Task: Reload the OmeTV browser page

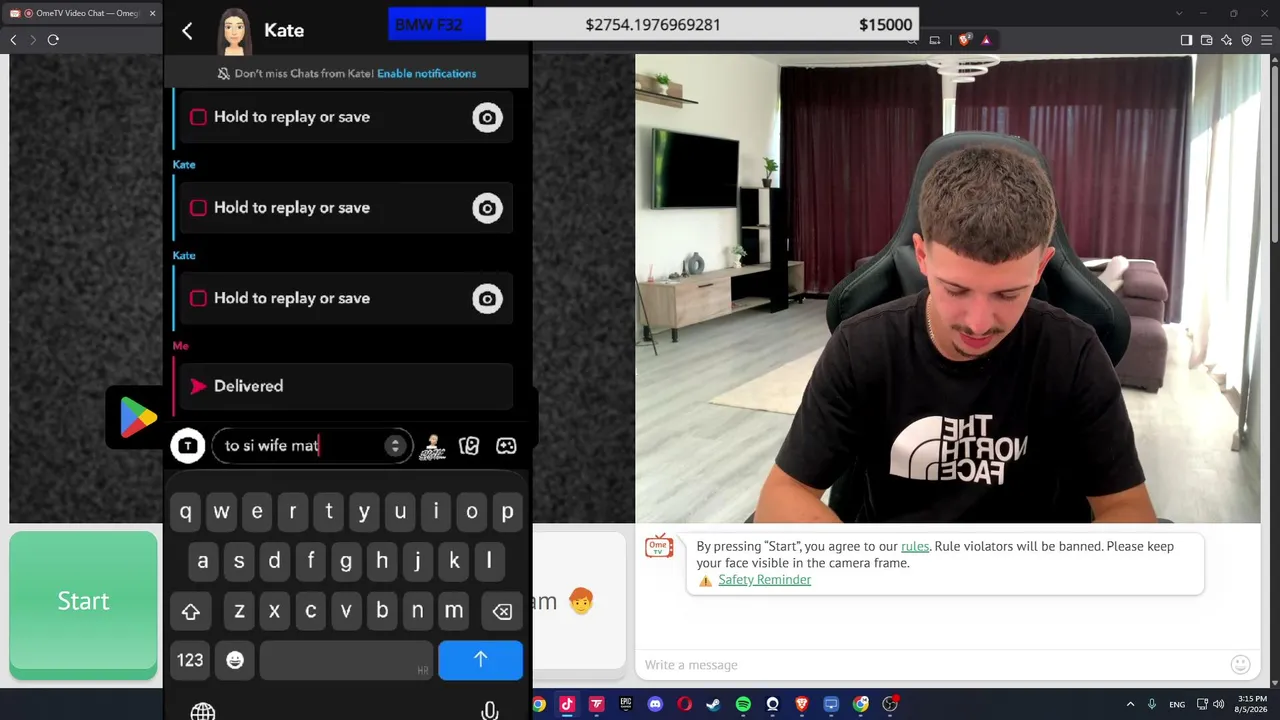Action: 53,40
